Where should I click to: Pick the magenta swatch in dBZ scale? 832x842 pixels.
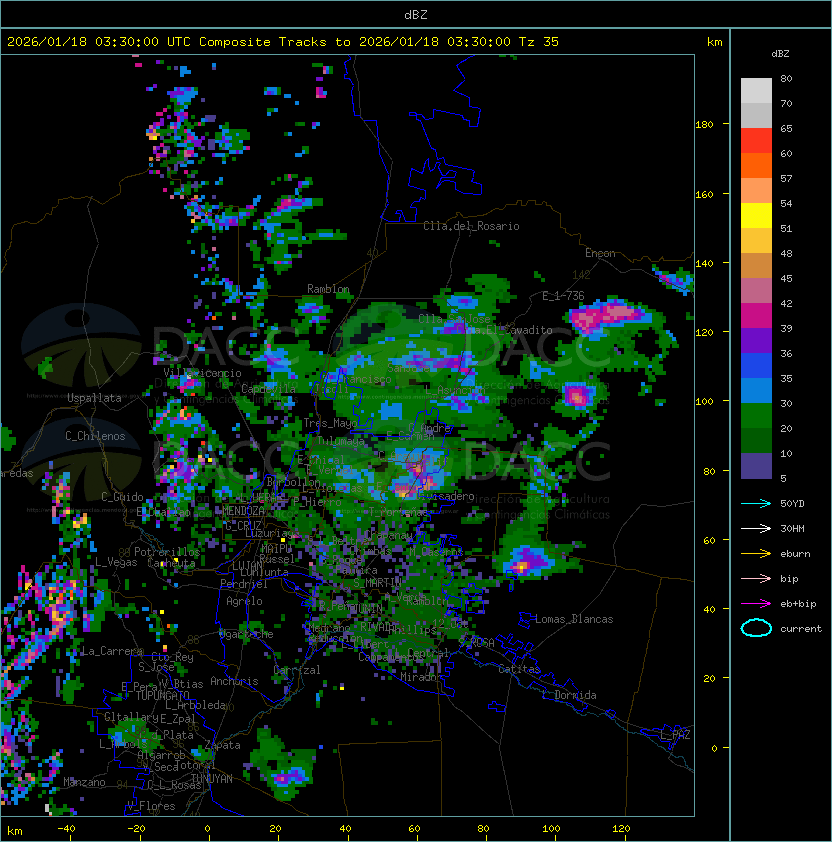[x=756, y=316]
